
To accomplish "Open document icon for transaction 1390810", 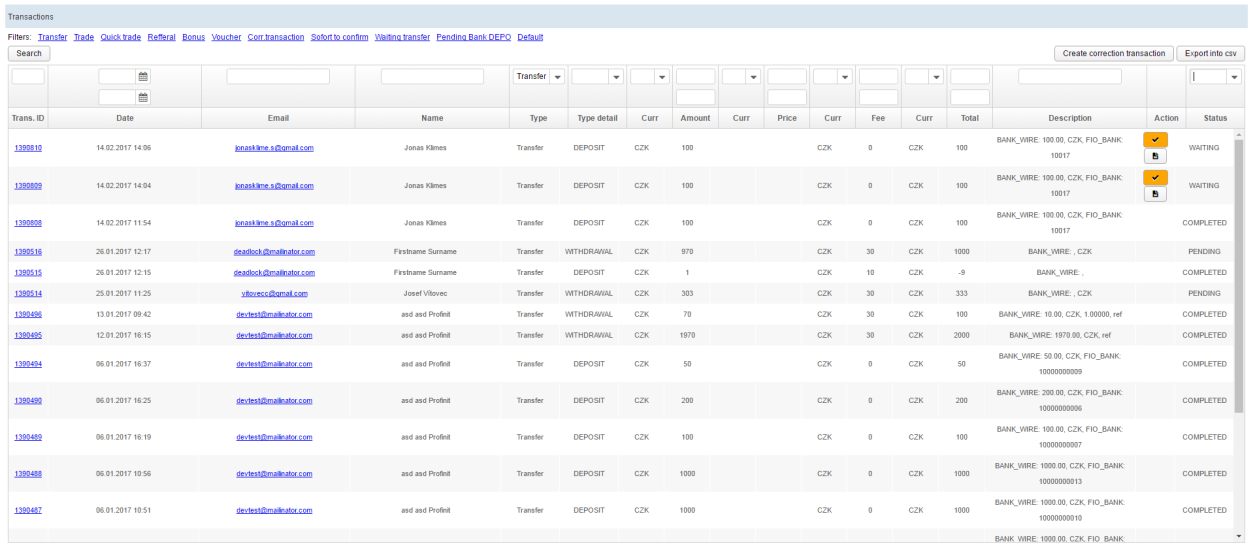I will tap(1154, 156).
